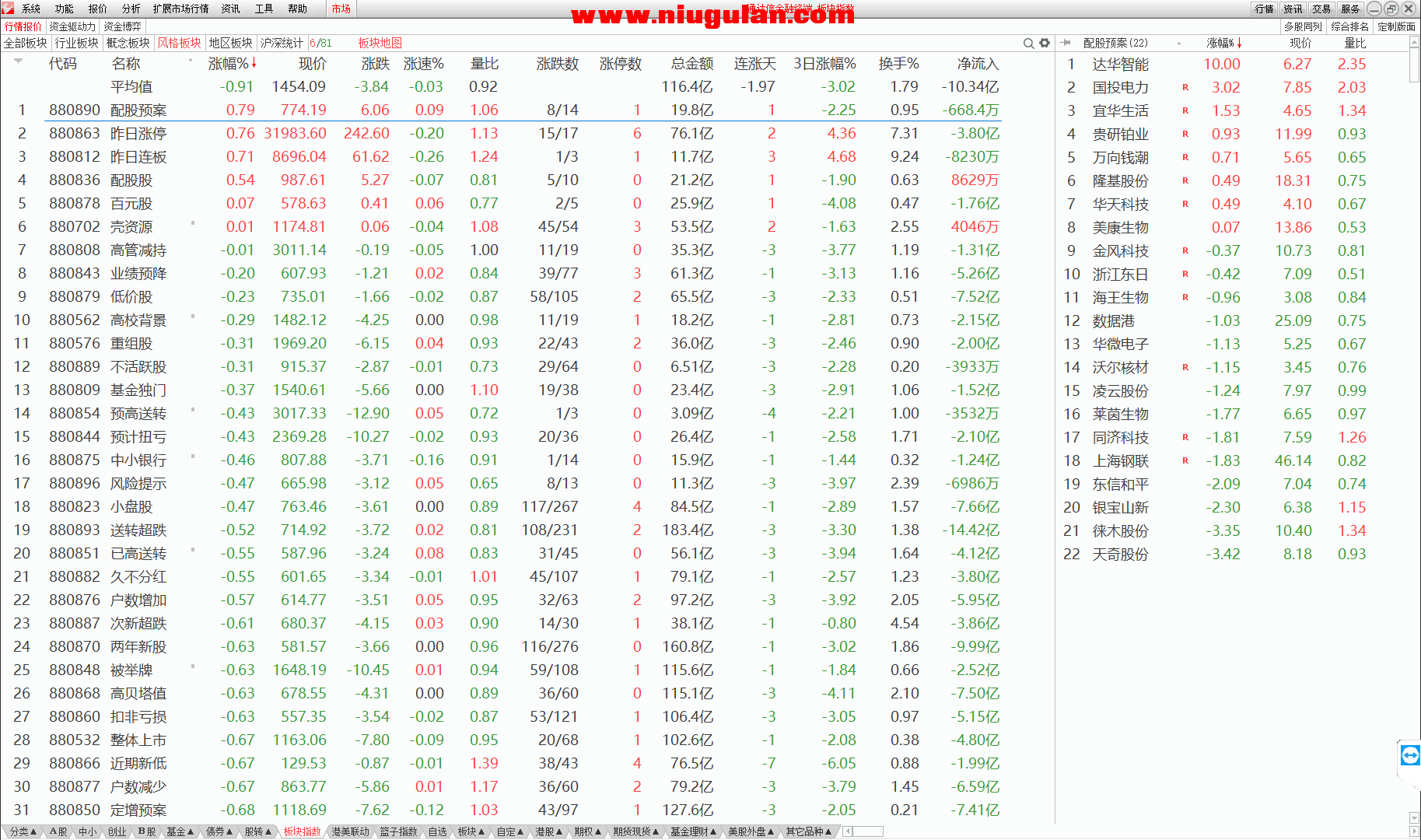Switch to the 概念板块 tab

(128, 43)
